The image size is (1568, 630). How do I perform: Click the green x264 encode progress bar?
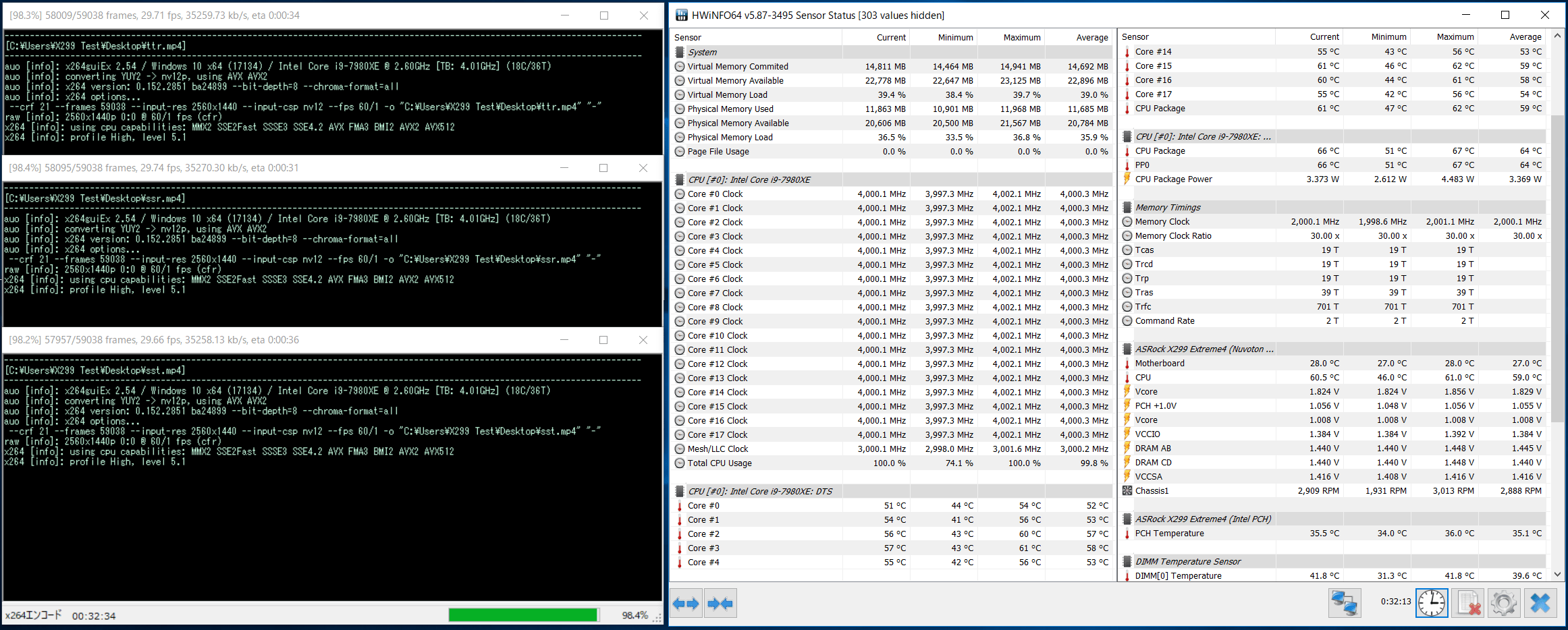click(524, 614)
